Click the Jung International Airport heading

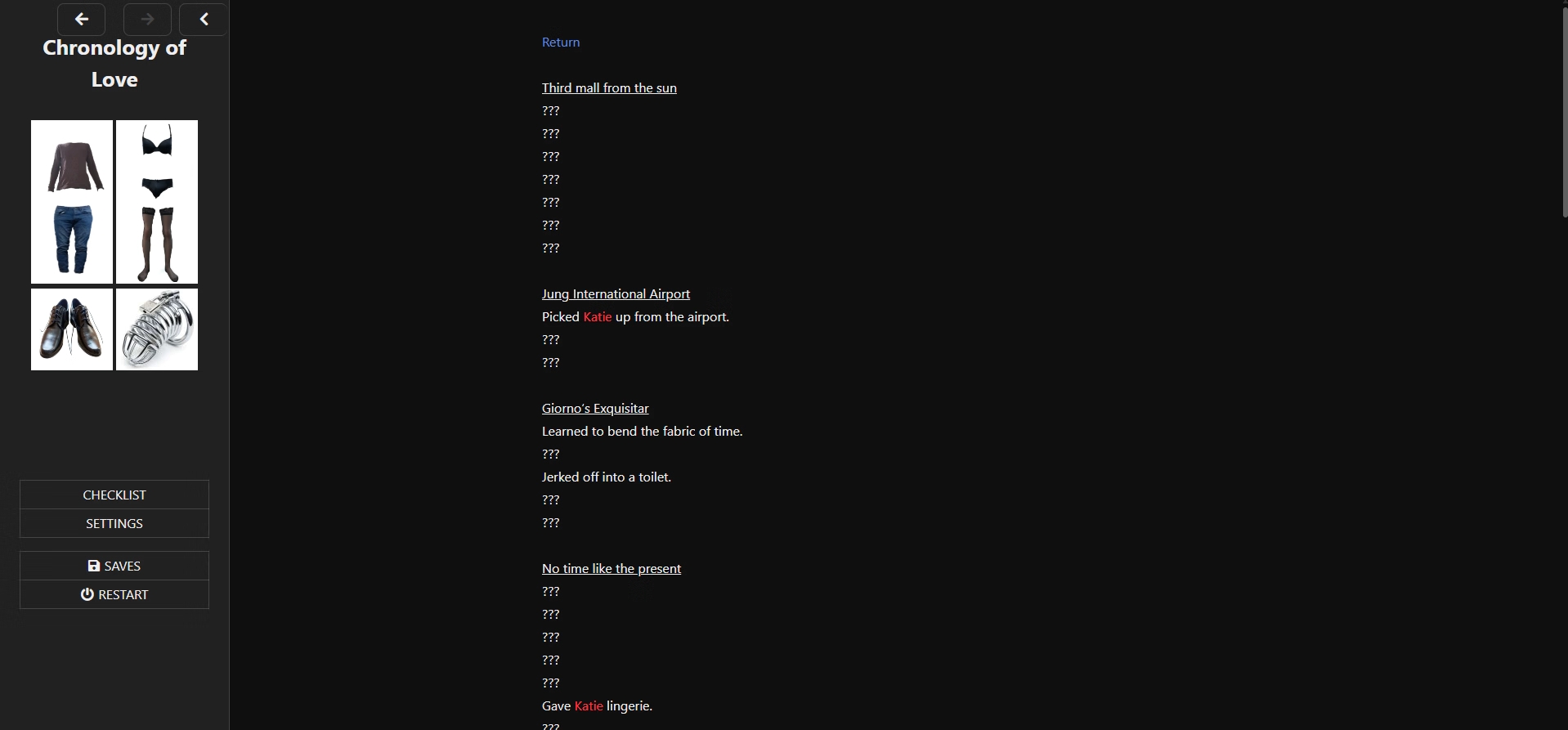616,294
